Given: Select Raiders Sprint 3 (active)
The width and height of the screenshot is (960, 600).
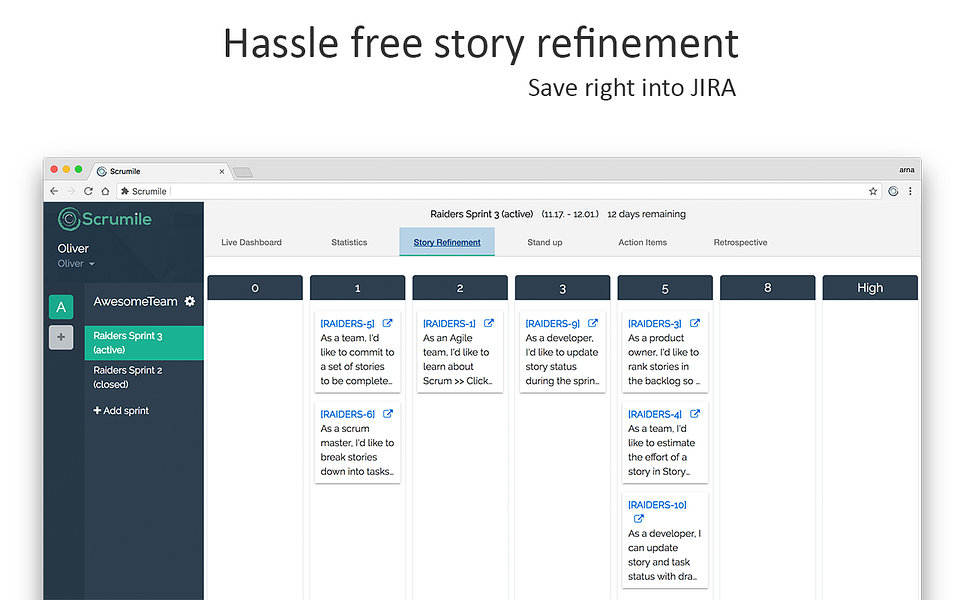Looking at the screenshot, I should (144, 343).
